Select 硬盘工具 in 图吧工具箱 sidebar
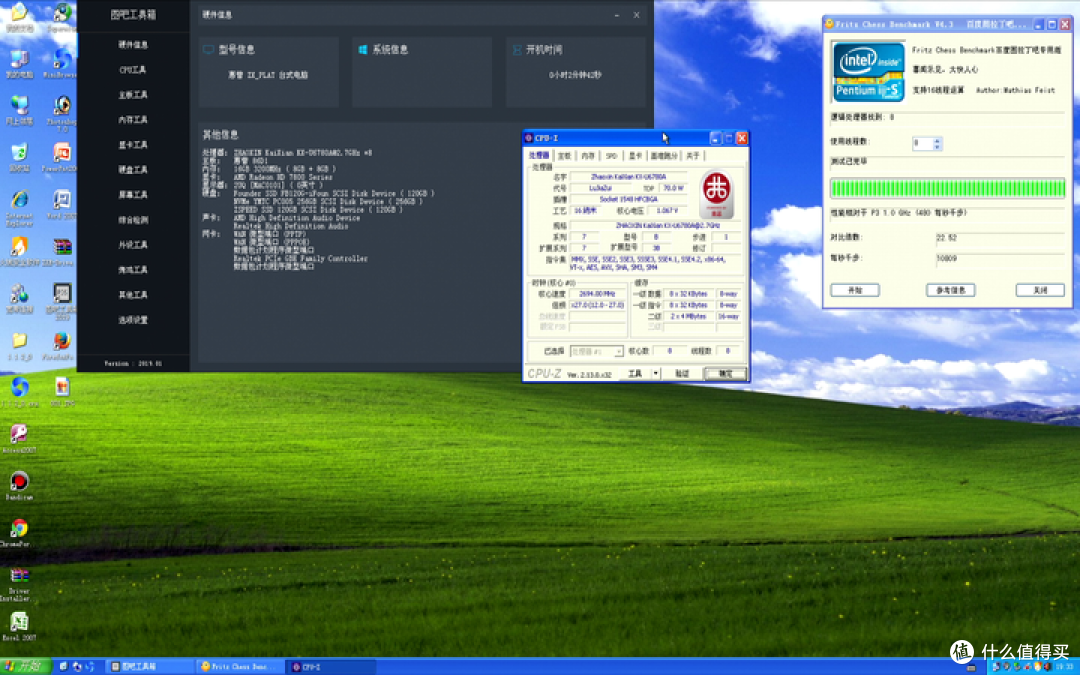Screen dimensions: 1080x675 (133, 169)
